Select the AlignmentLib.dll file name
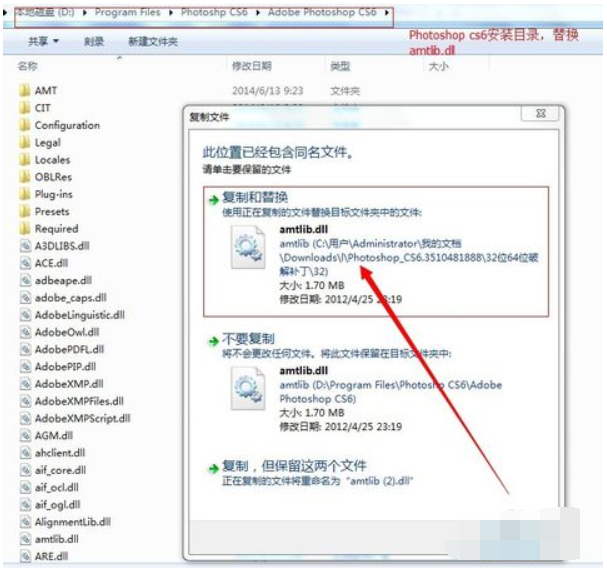The width and height of the screenshot is (607, 568). tap(73, 522)
